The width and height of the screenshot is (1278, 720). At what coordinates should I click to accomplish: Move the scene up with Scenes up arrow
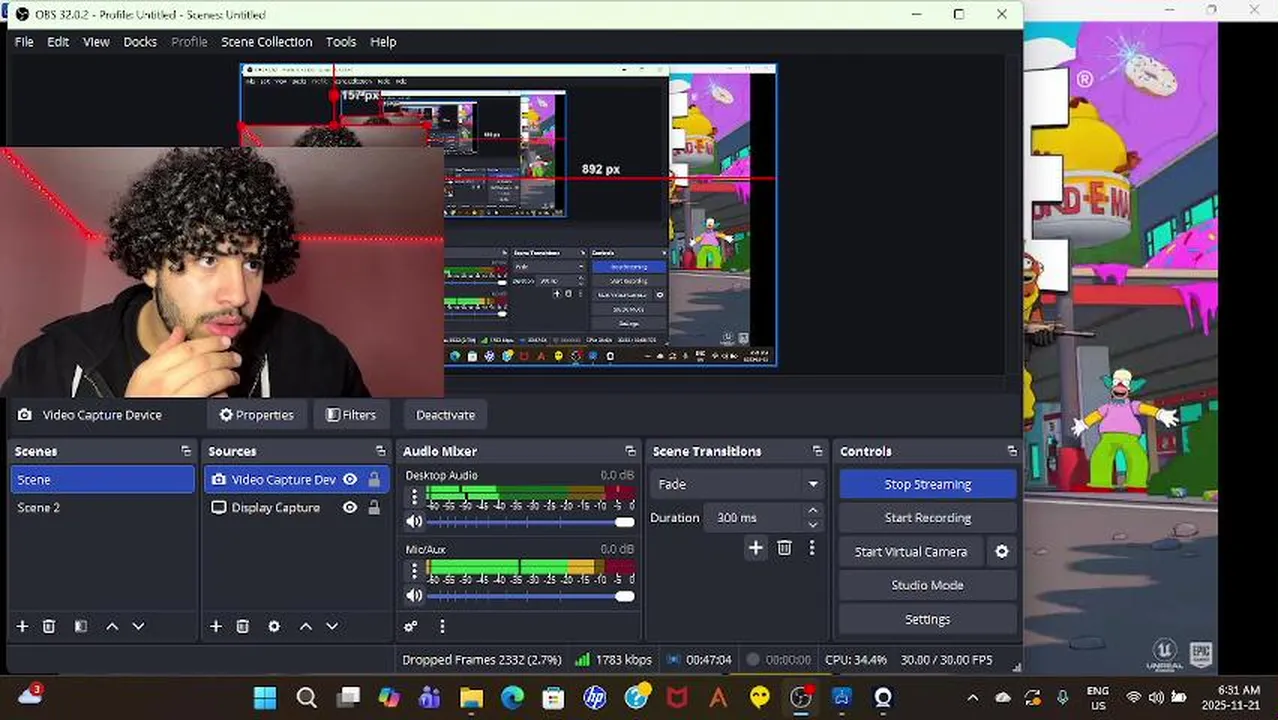click(x=112, y=626)
